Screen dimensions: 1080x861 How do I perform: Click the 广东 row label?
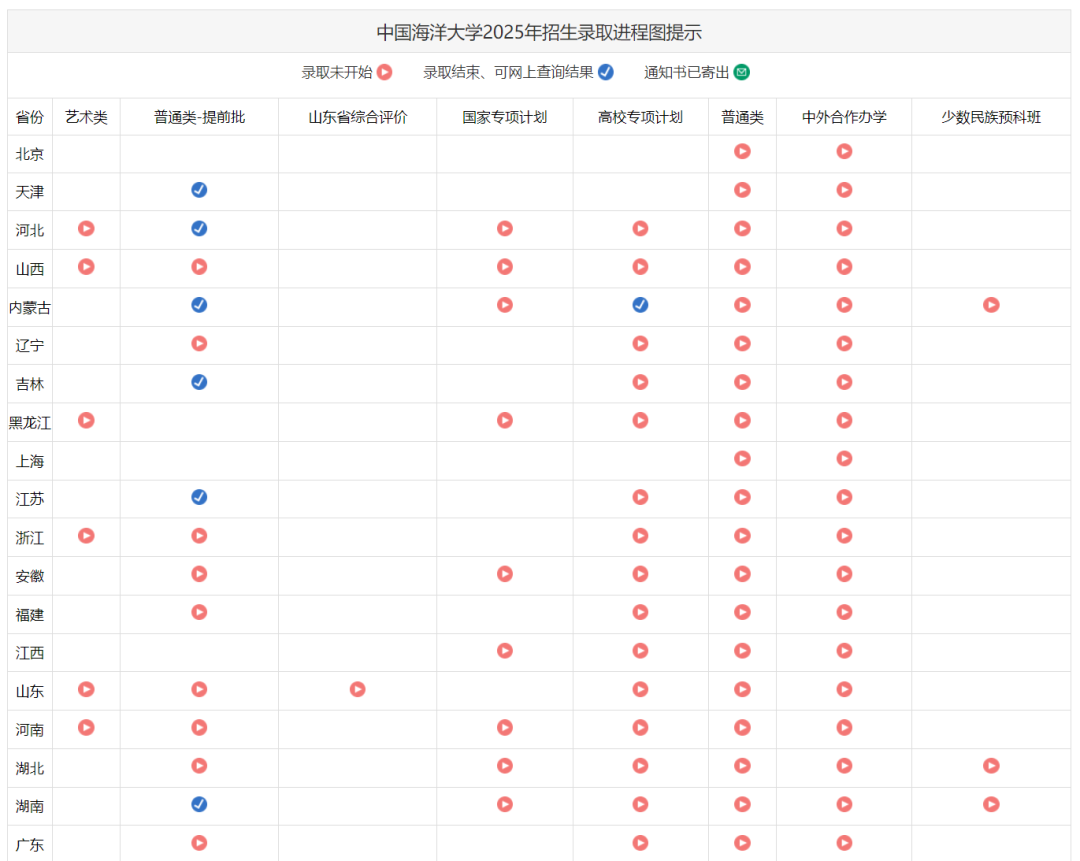(30, 845)
